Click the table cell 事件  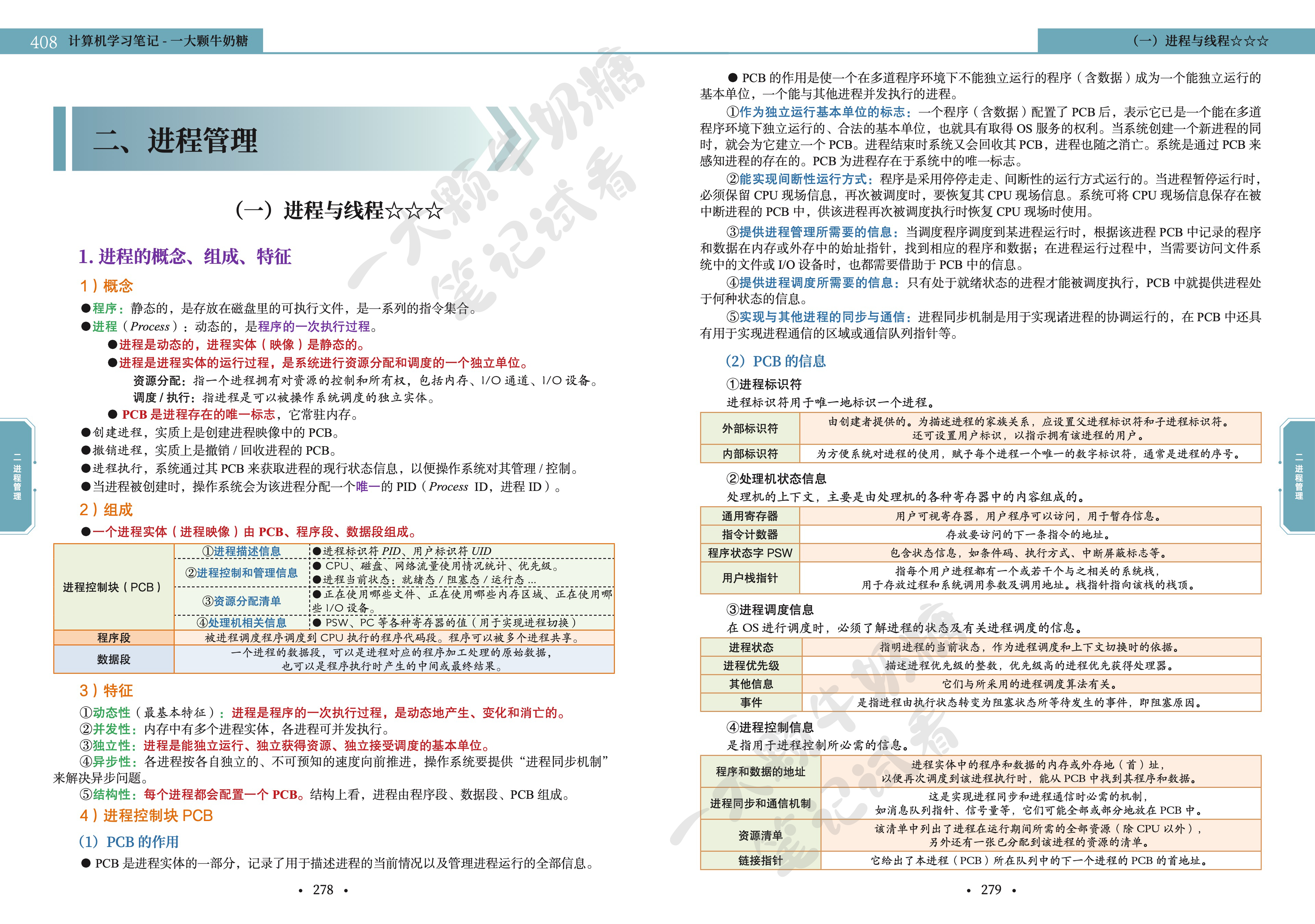(x=752, y=702)
